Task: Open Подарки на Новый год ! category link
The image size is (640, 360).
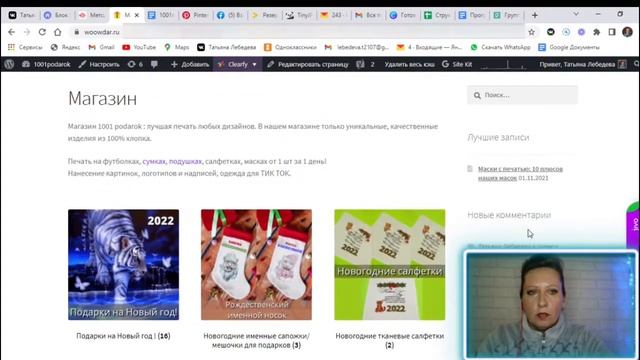Action: [123, 336]
